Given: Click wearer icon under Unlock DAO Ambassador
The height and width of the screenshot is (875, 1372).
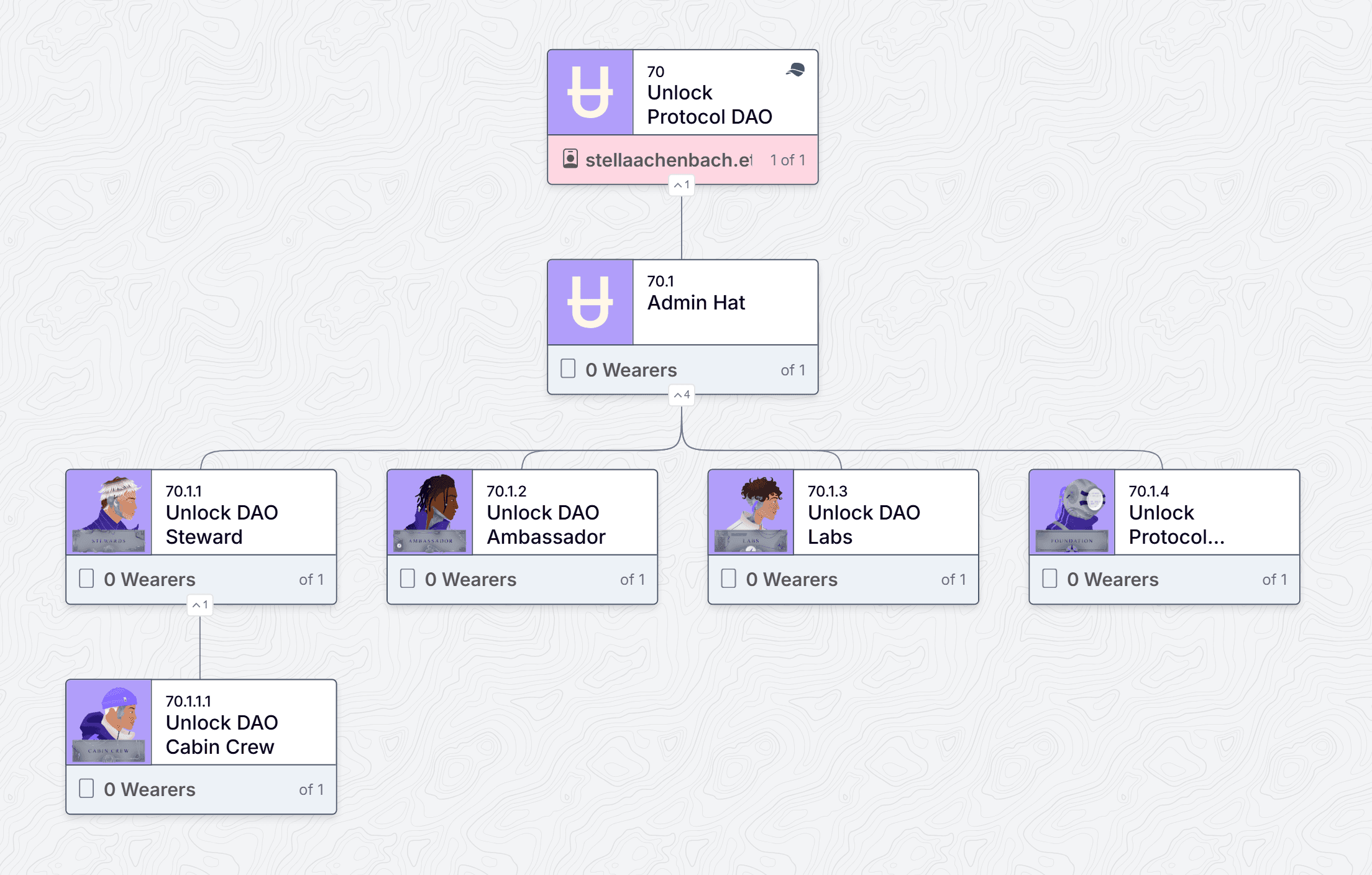Looking at the screenshot, I should click(x=408, y=579).
